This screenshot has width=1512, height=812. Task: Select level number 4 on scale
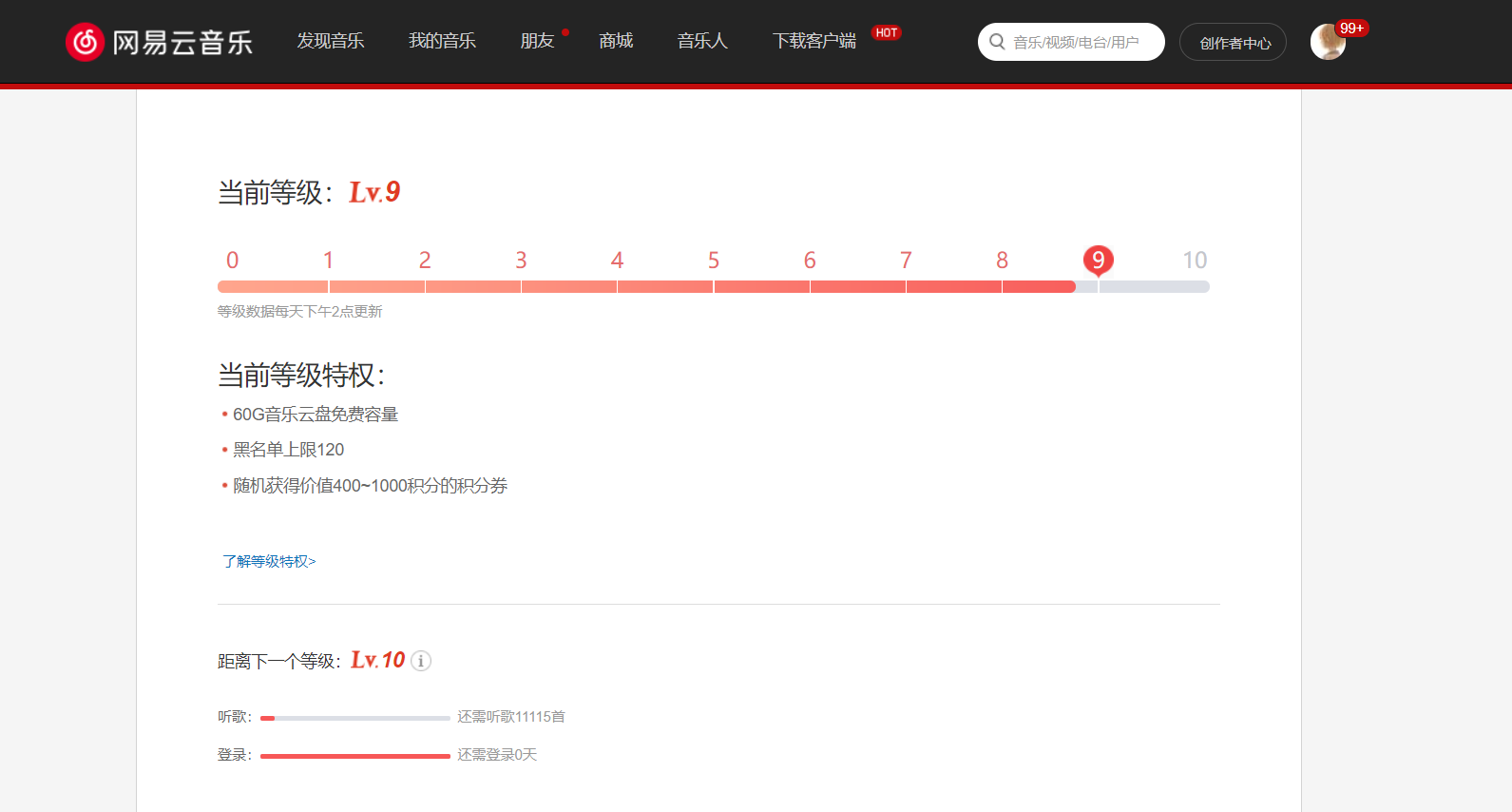click(x=618, y=261)
